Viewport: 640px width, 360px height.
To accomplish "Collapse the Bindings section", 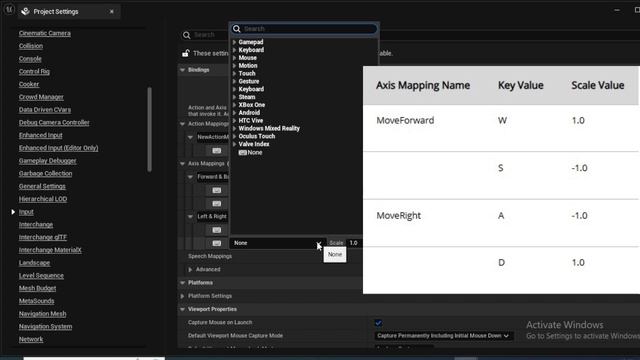I will pyautogui.click(x=182, y=70).
